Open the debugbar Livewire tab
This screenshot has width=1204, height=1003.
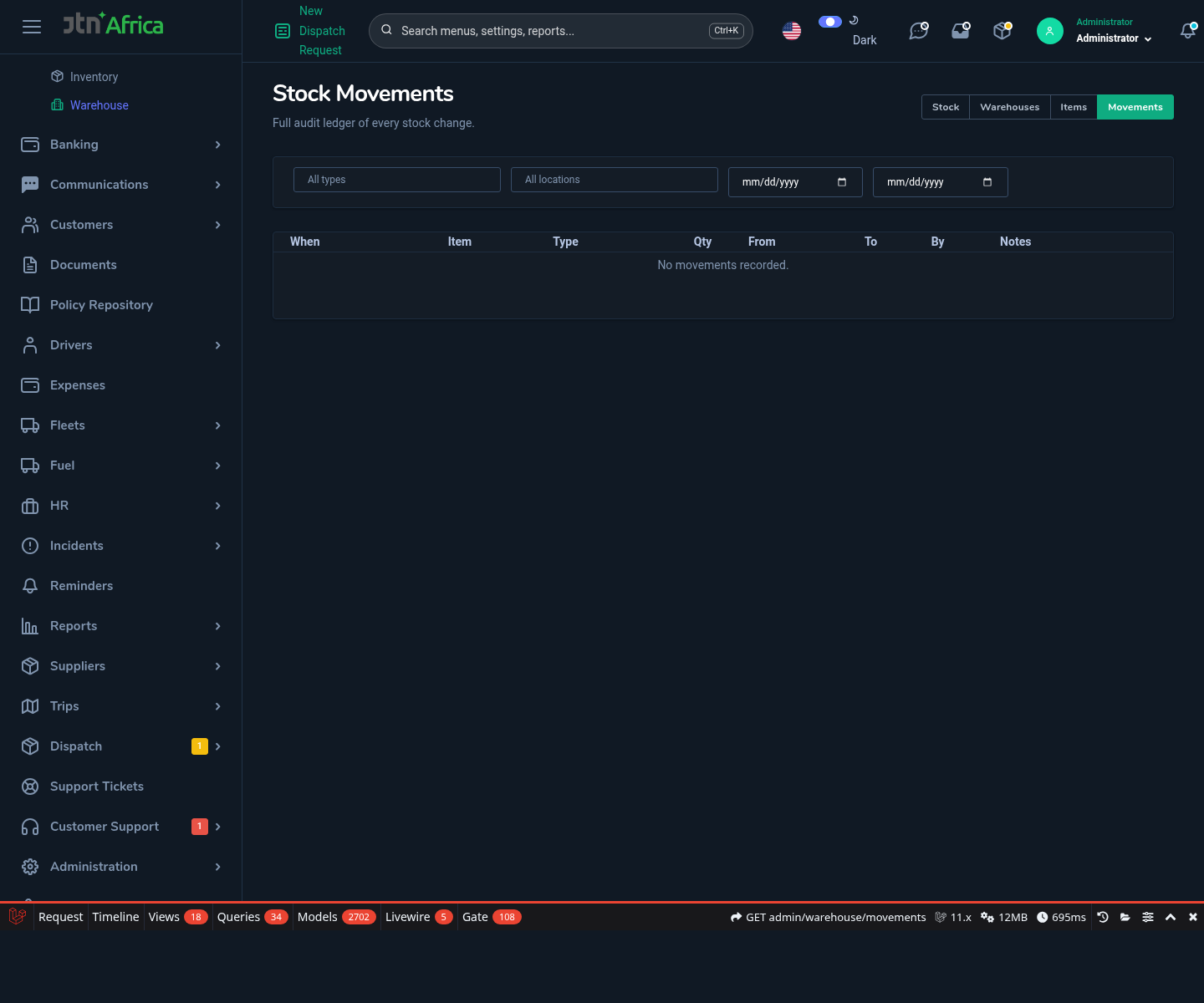[419, 917]
